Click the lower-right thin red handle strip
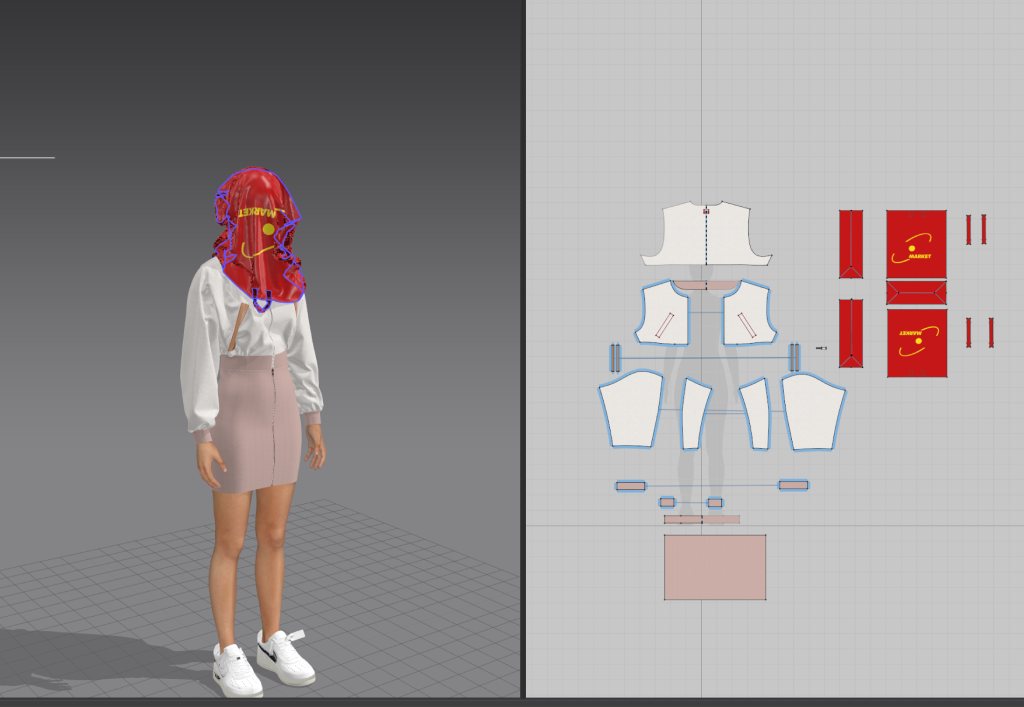Image resolution: width=1024 pixels, height=707 pixels. (x=991, y=332)
